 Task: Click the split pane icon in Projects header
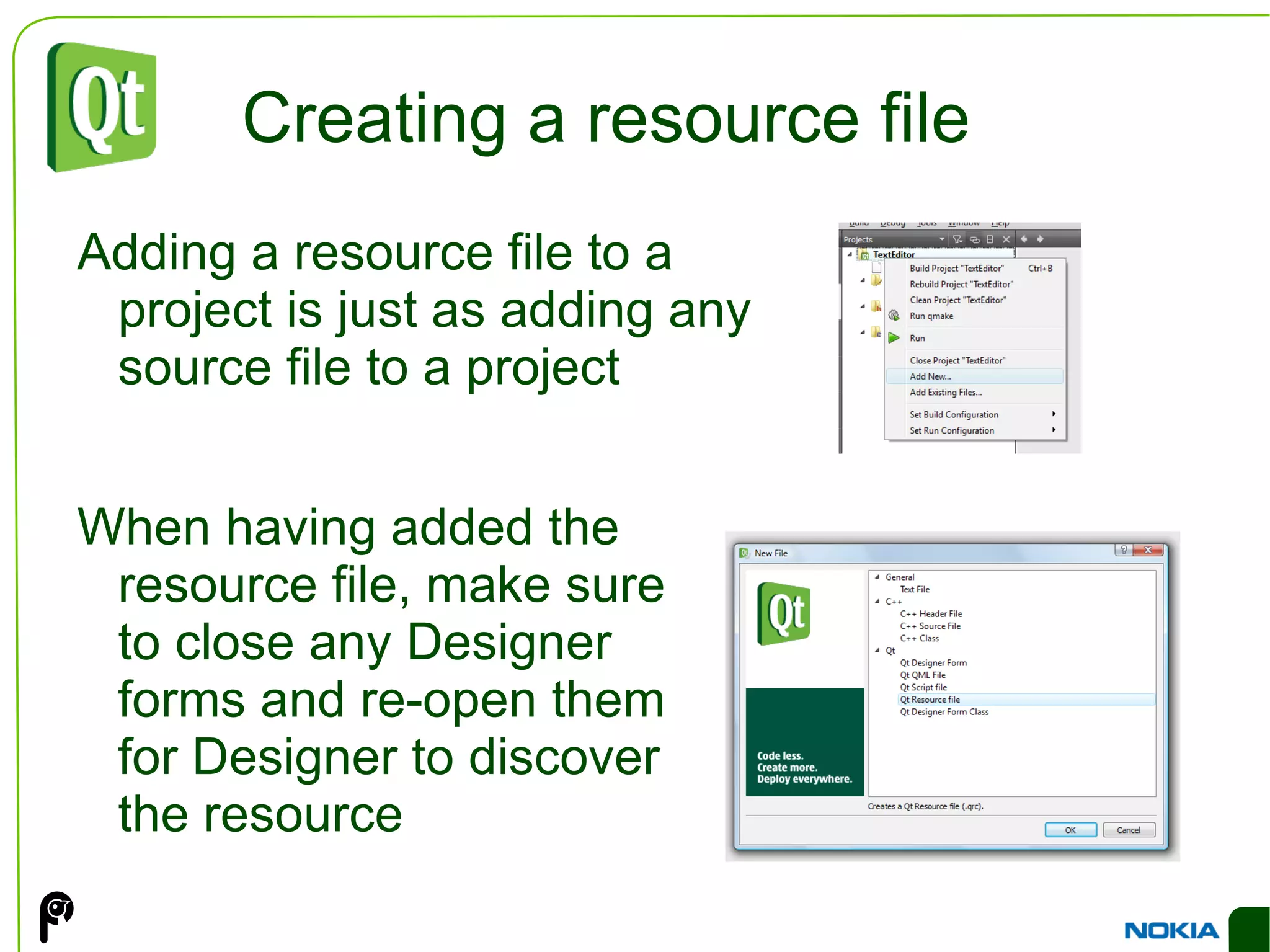point(990,239)
